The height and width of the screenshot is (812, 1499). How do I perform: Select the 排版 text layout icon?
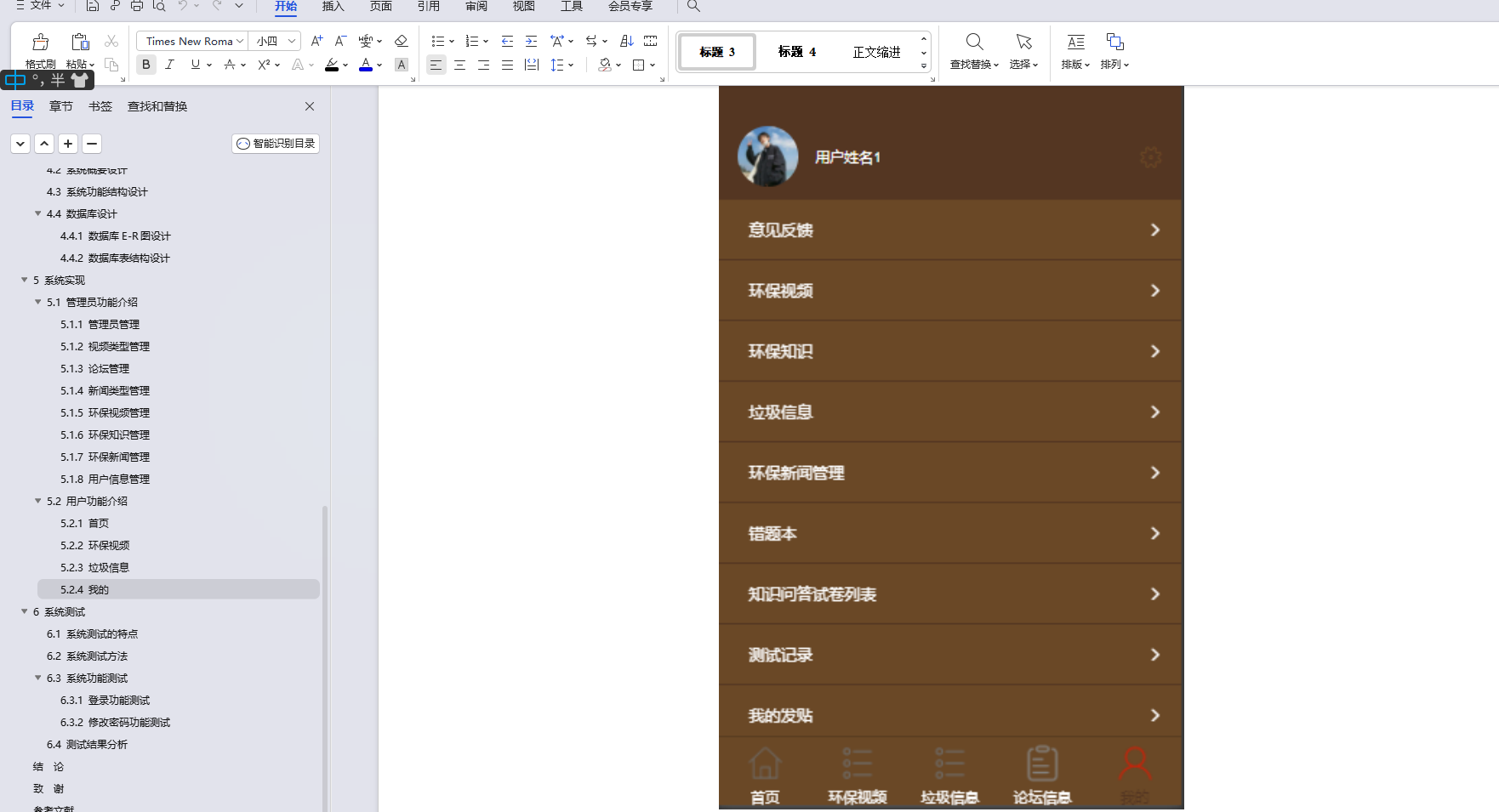tap(1075, 42)
